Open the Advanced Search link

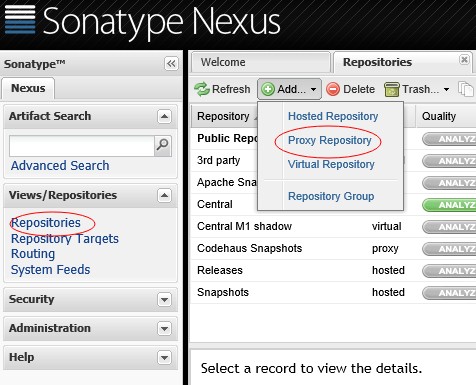click(60, 165)
